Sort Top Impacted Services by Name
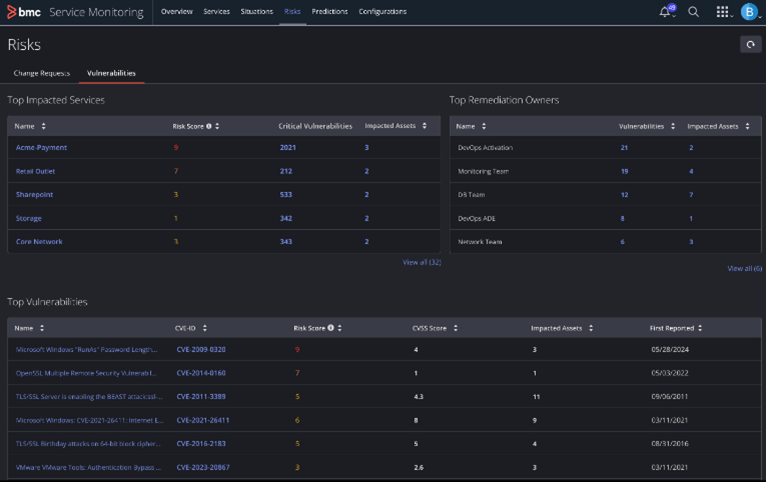Screen dimensions: 766x482 coord(43,126)
